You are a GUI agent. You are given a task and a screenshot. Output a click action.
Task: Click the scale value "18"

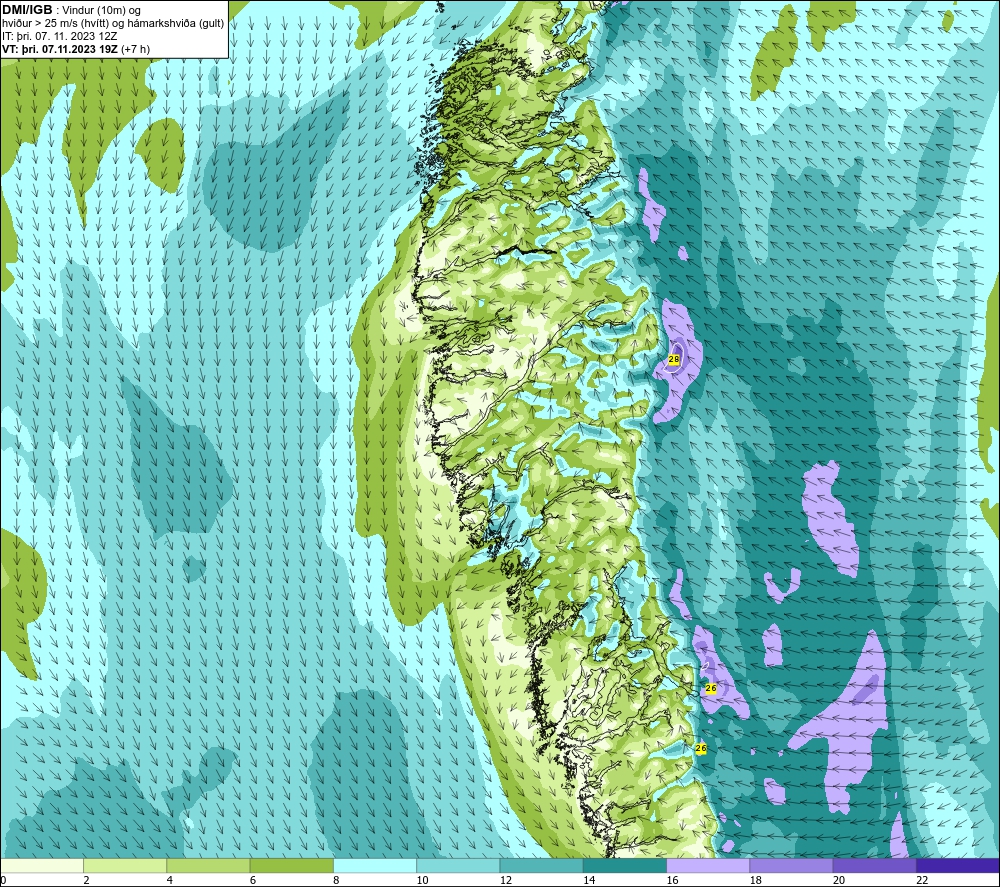[756, 880]
